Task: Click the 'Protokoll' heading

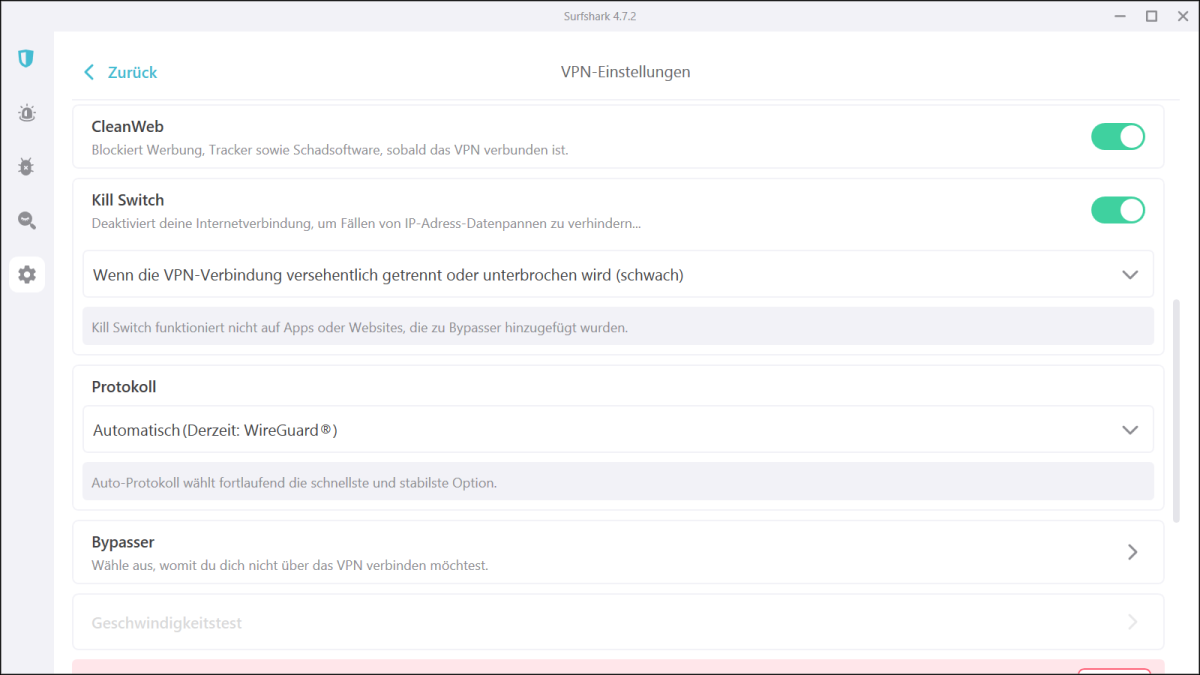Action: tap(124, 387)
